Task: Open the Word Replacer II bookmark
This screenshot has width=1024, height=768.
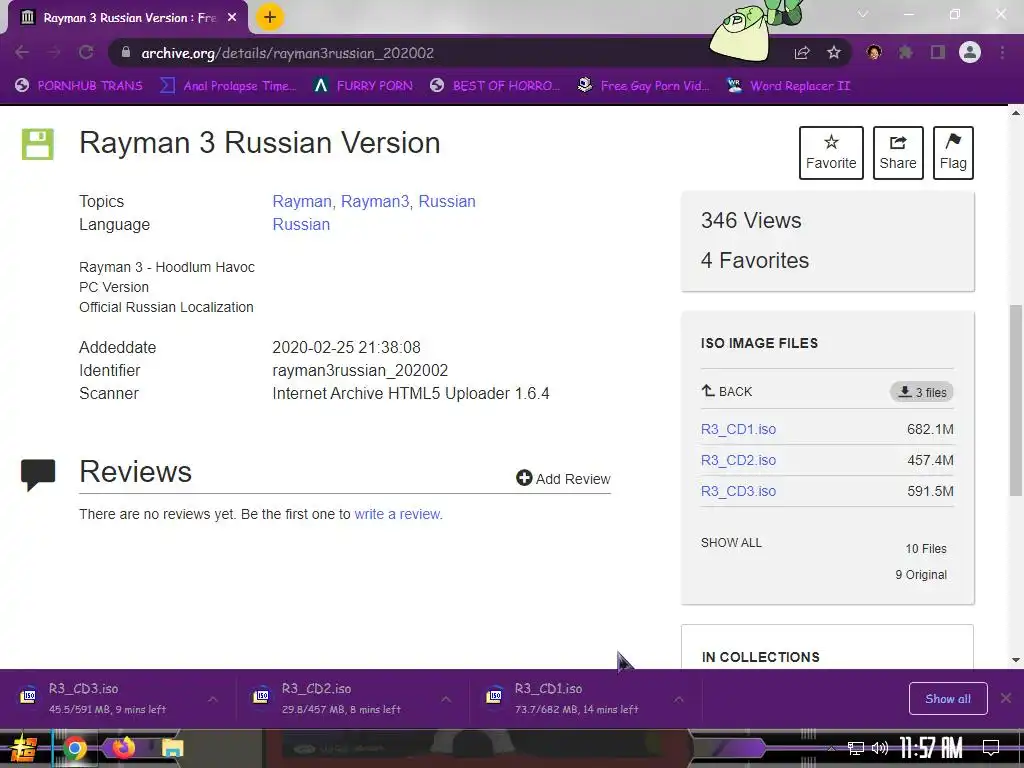Action: pos(788,86)
